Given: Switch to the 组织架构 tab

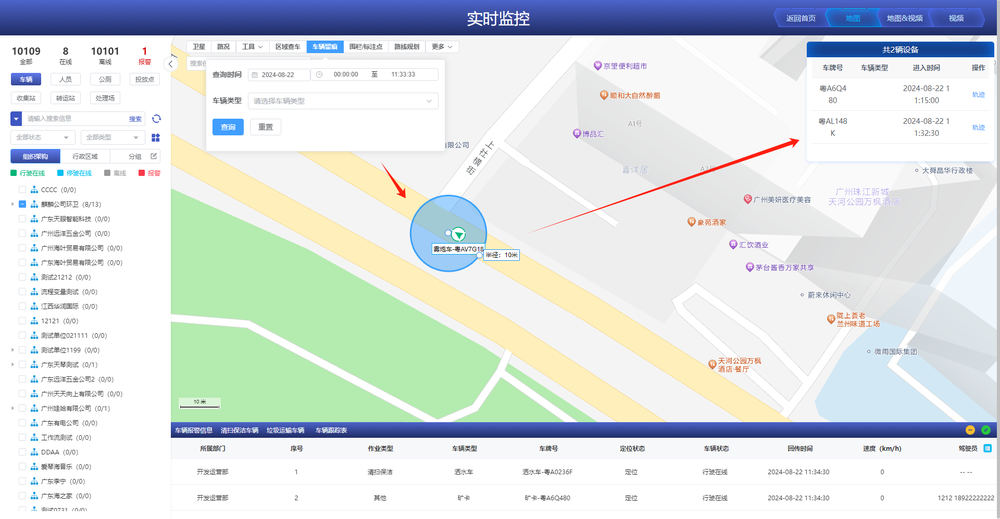Looking at the screenshot, I should point(35,156).
